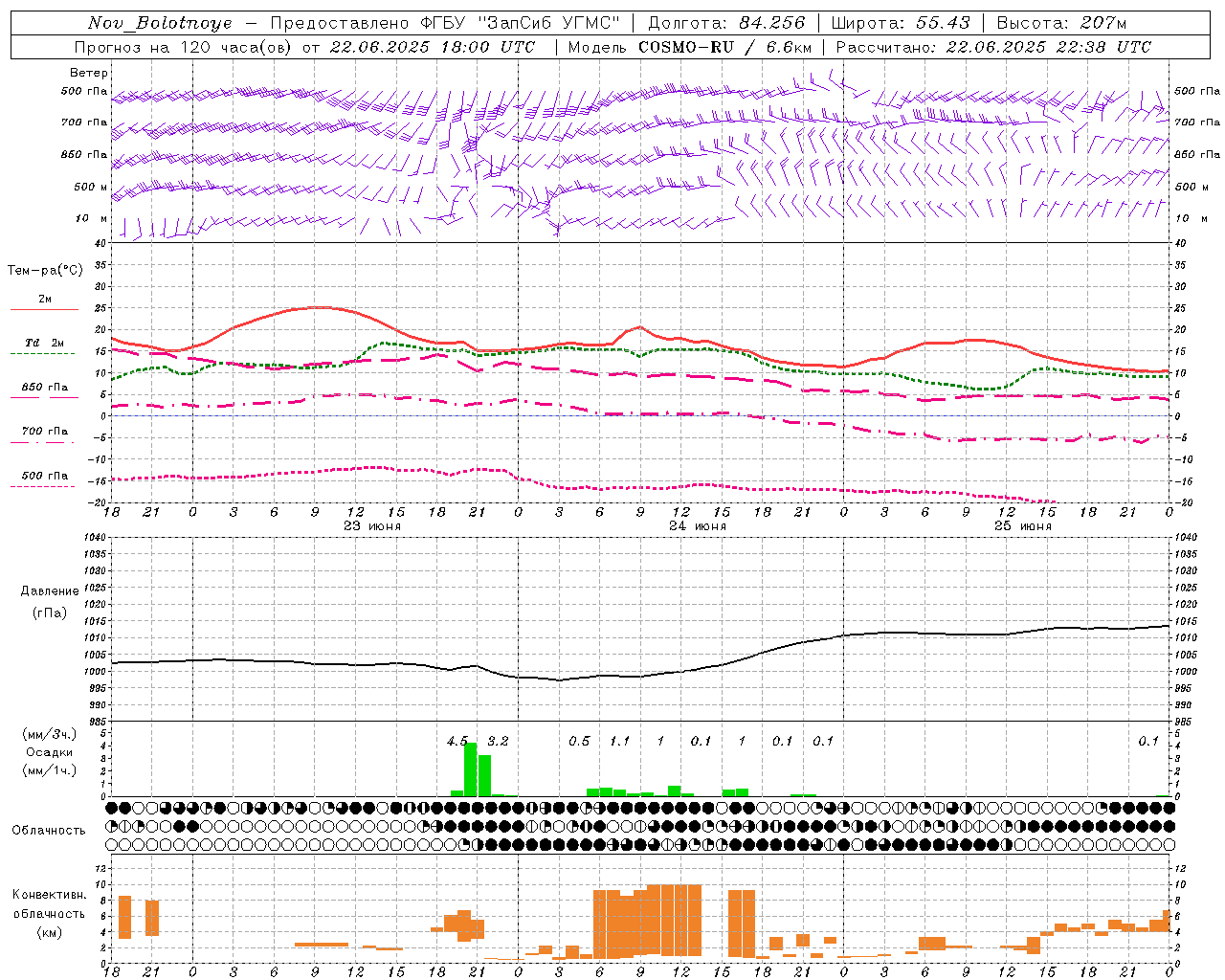Click the 25 июня date label
Viewport: 1225px width, 980px height.
pos(1023,526)
